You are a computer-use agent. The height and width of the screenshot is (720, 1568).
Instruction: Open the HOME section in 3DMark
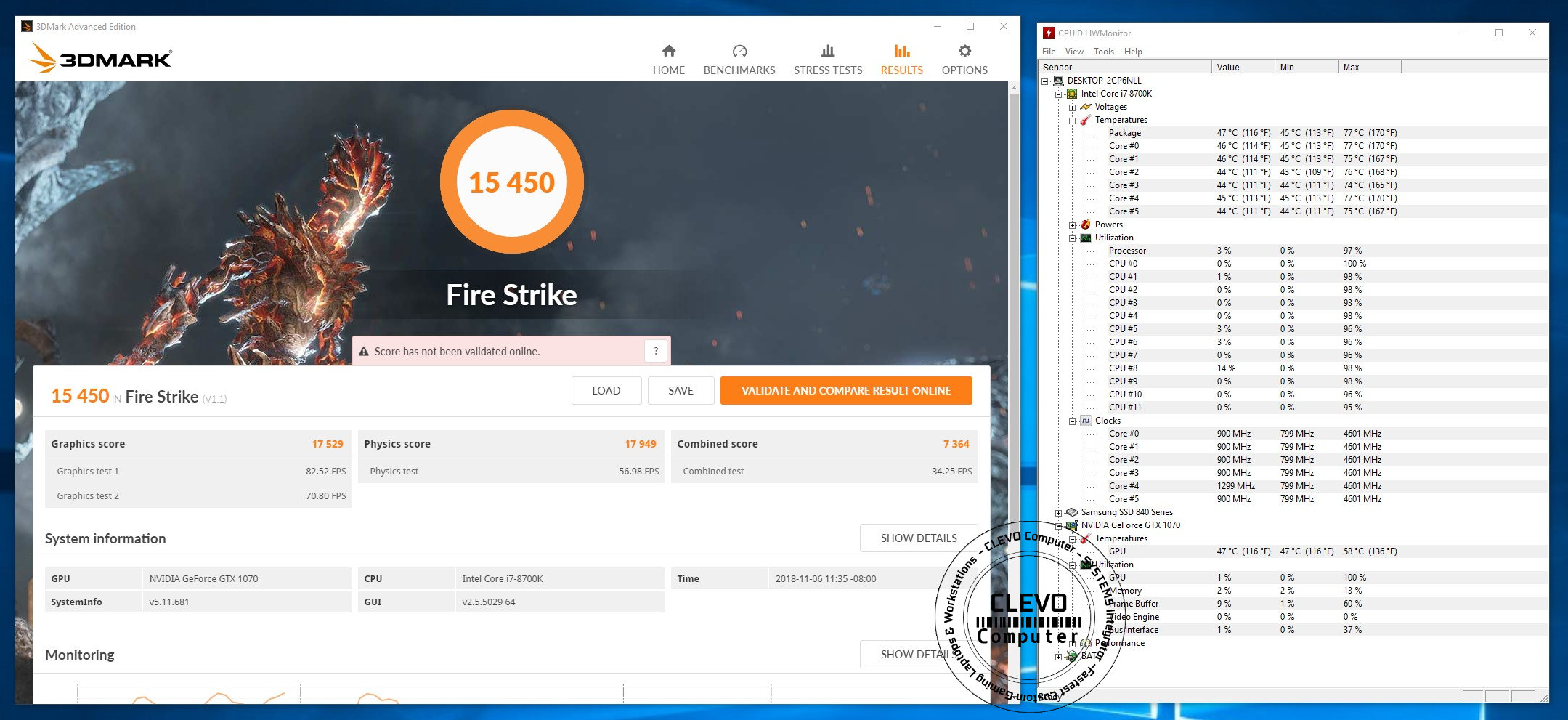click(668, 60)
